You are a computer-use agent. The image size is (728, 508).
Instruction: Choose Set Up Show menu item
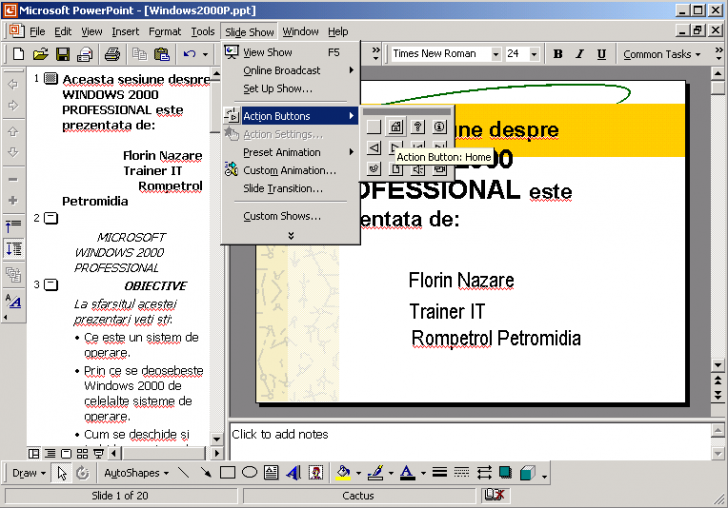click(x=291, y=88)
